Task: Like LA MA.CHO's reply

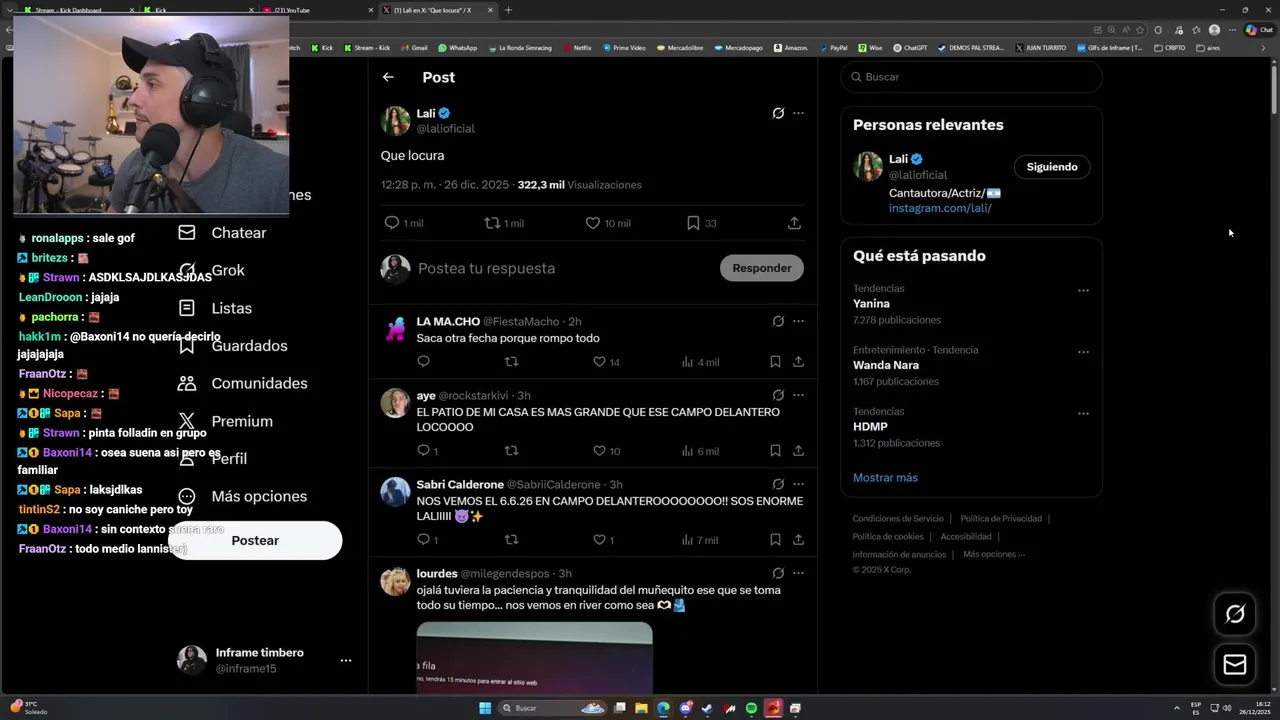Action: point(606,362)
